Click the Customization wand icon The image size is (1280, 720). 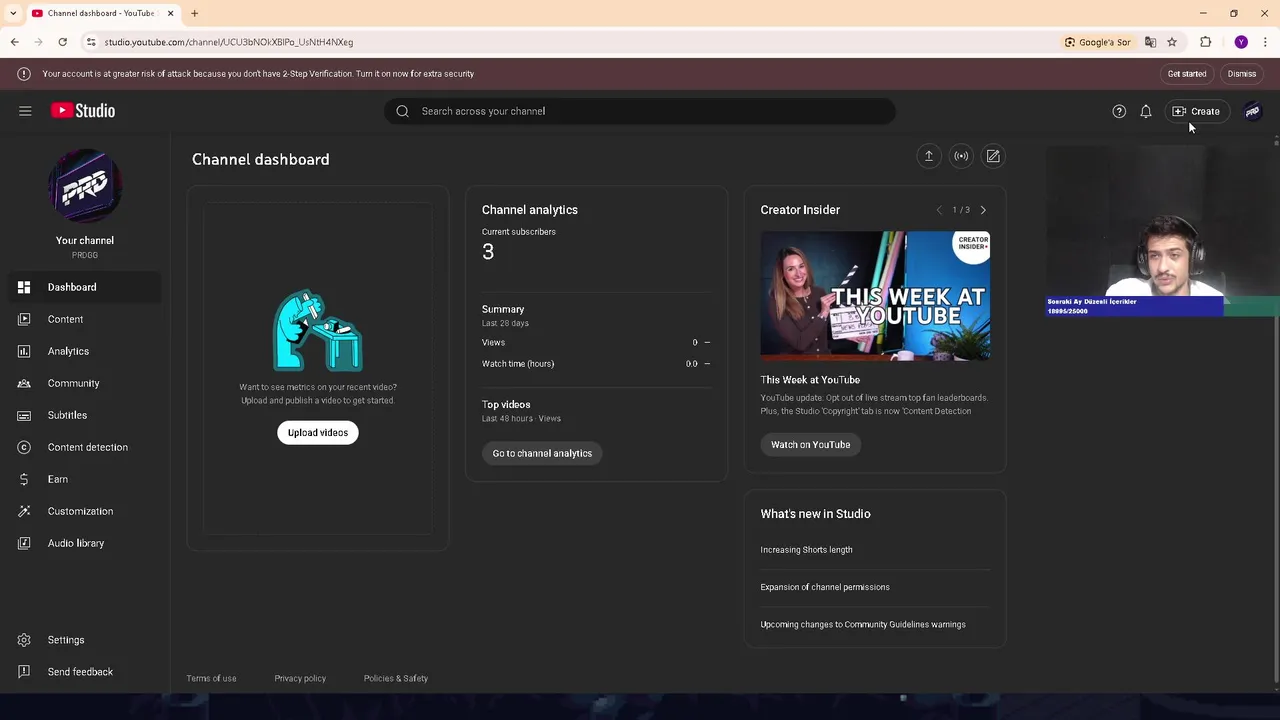(24, 511)
